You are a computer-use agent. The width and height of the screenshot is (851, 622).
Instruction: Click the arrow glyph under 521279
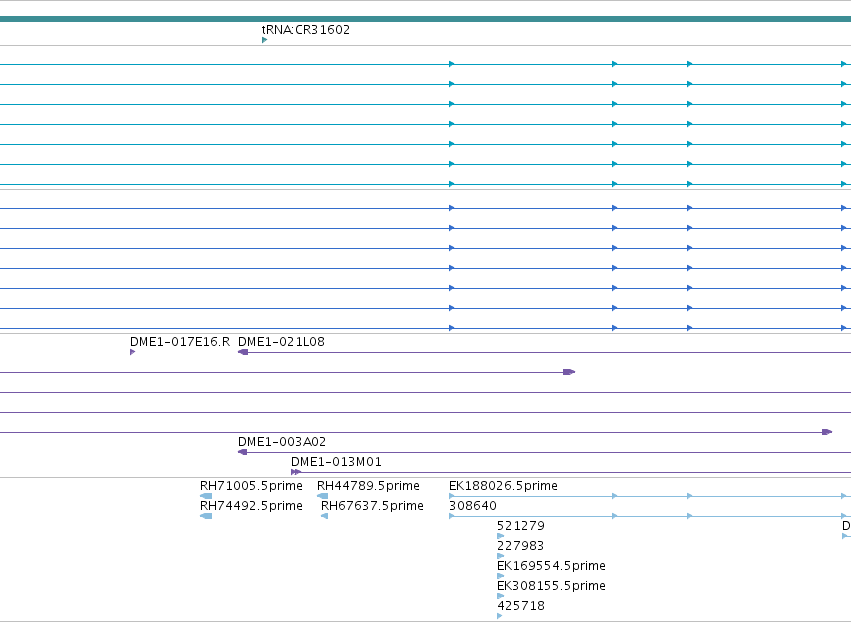pos(500,536)
